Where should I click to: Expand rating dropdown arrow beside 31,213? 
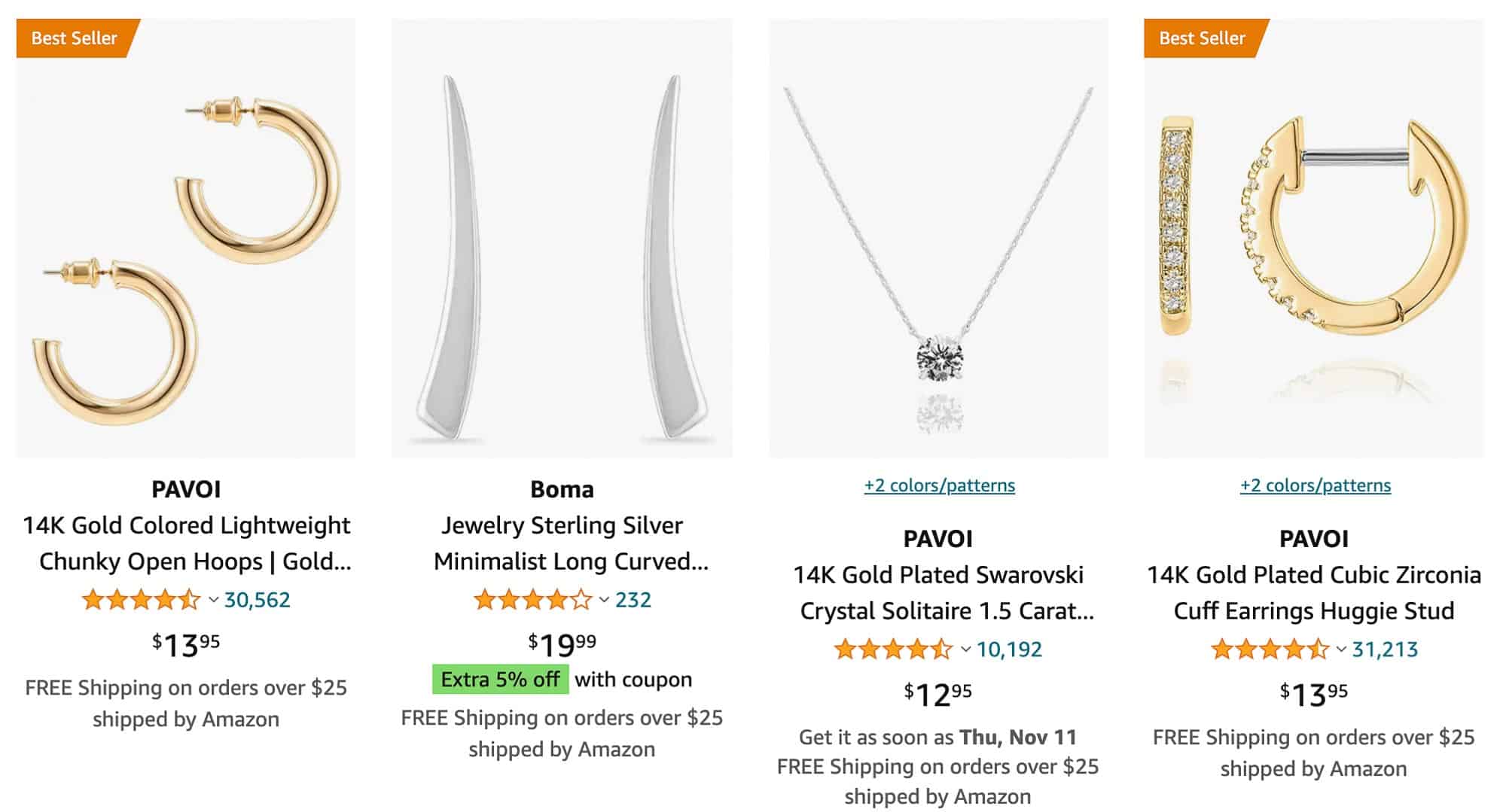(x=1341, y=649)
